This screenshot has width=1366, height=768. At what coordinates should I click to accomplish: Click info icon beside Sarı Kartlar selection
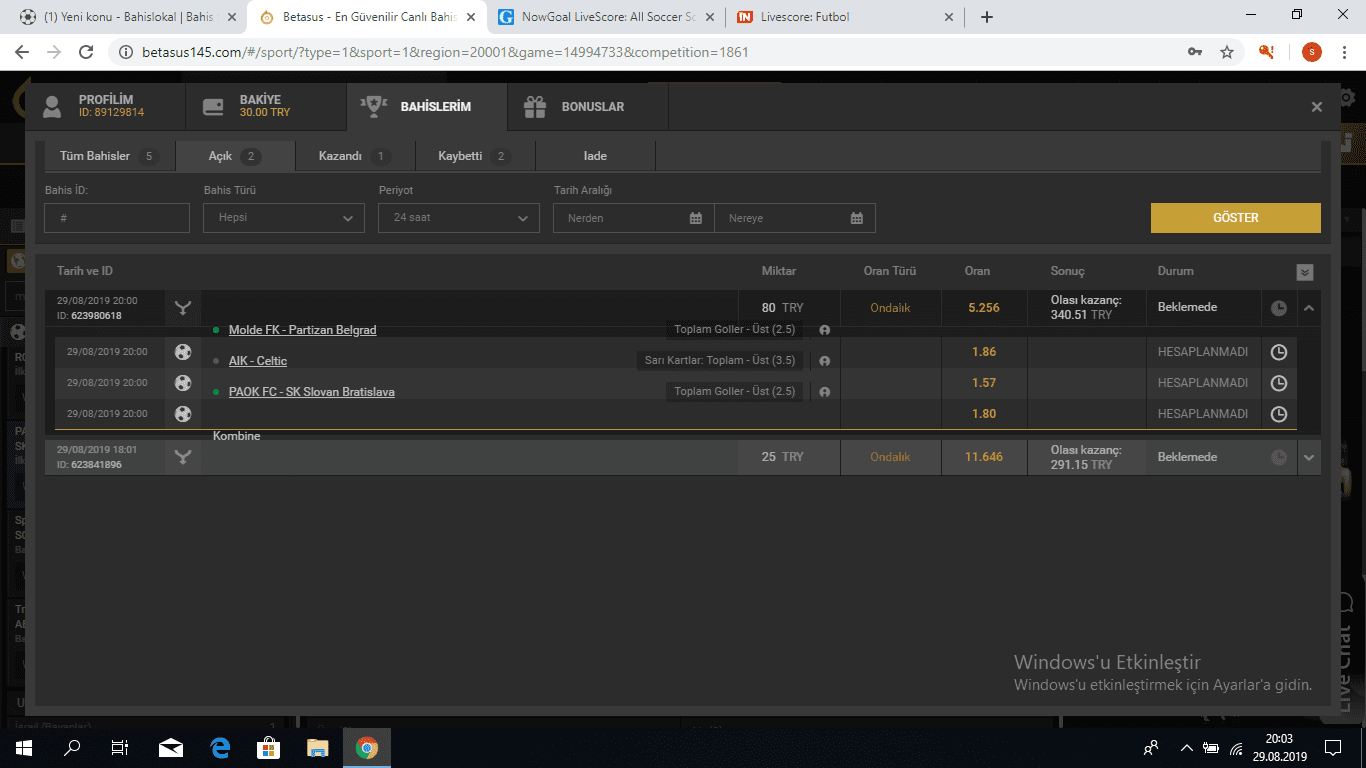[824, 361]
